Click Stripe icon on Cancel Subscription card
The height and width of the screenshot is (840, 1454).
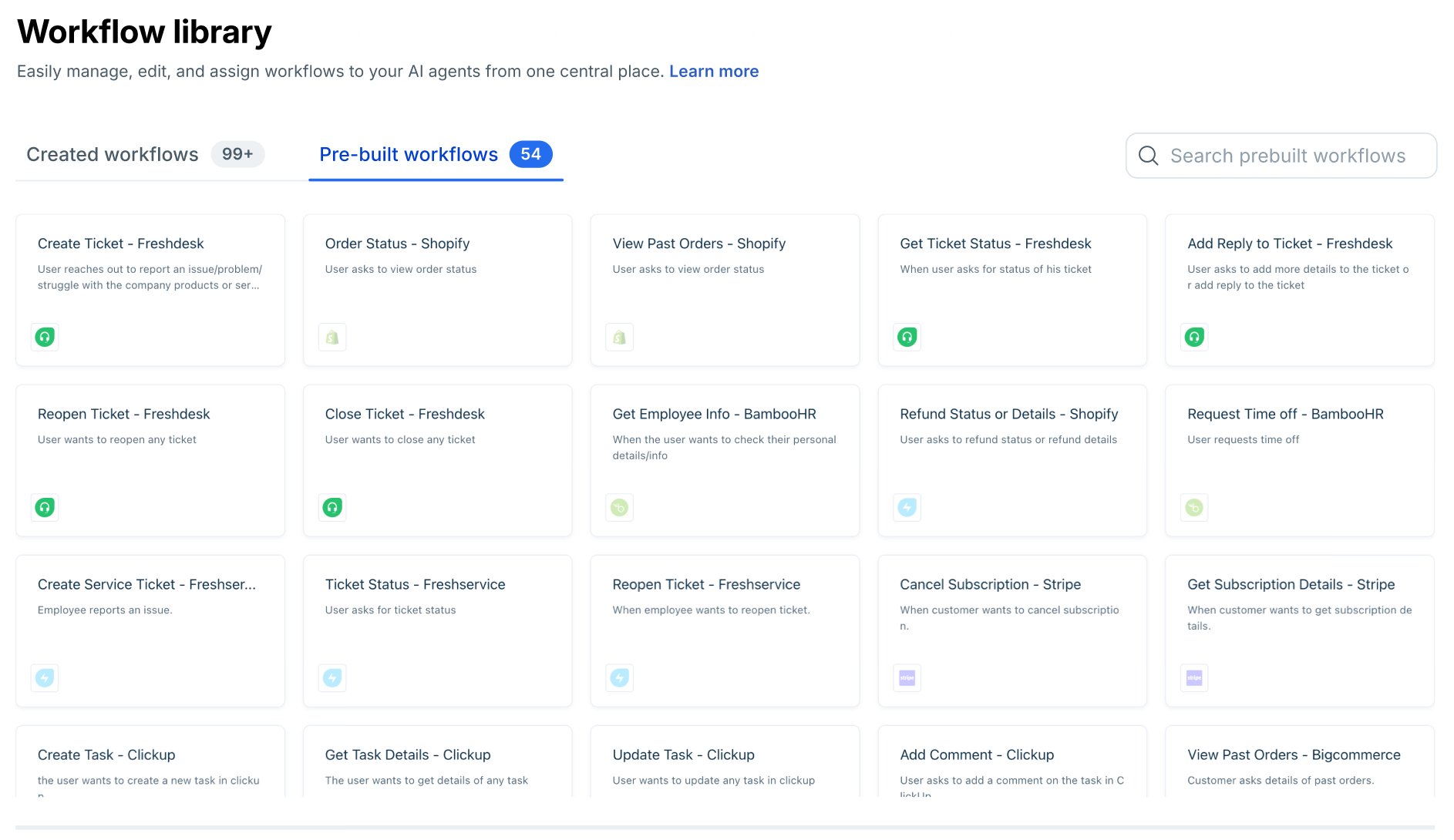907,677
